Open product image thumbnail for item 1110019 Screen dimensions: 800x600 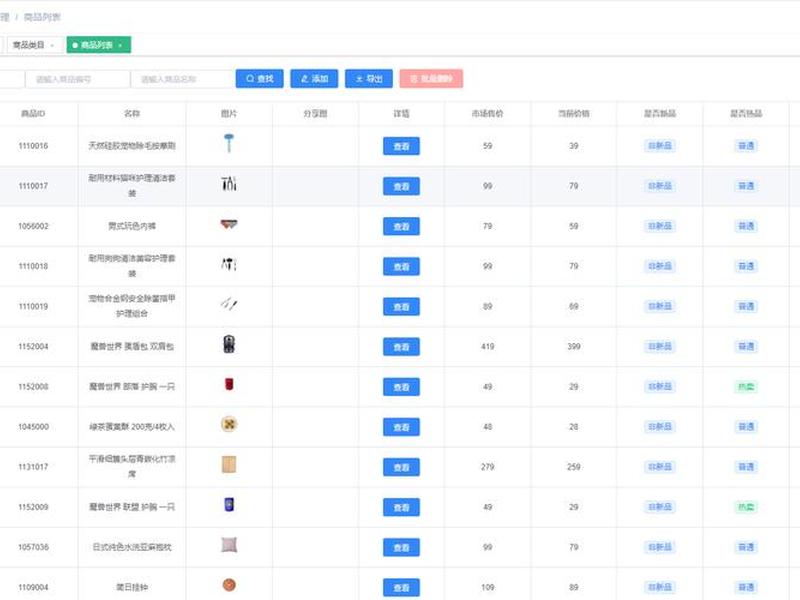[x=229, y=304]
